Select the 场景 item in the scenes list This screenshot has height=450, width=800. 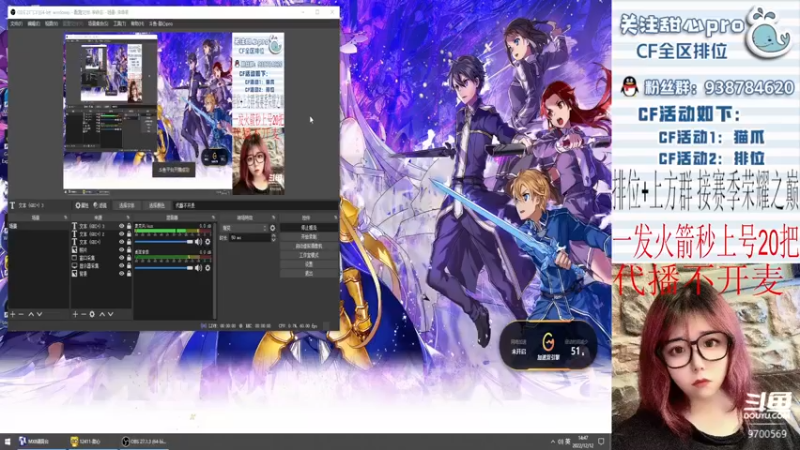pyautogui.click(x=39, y=226)
